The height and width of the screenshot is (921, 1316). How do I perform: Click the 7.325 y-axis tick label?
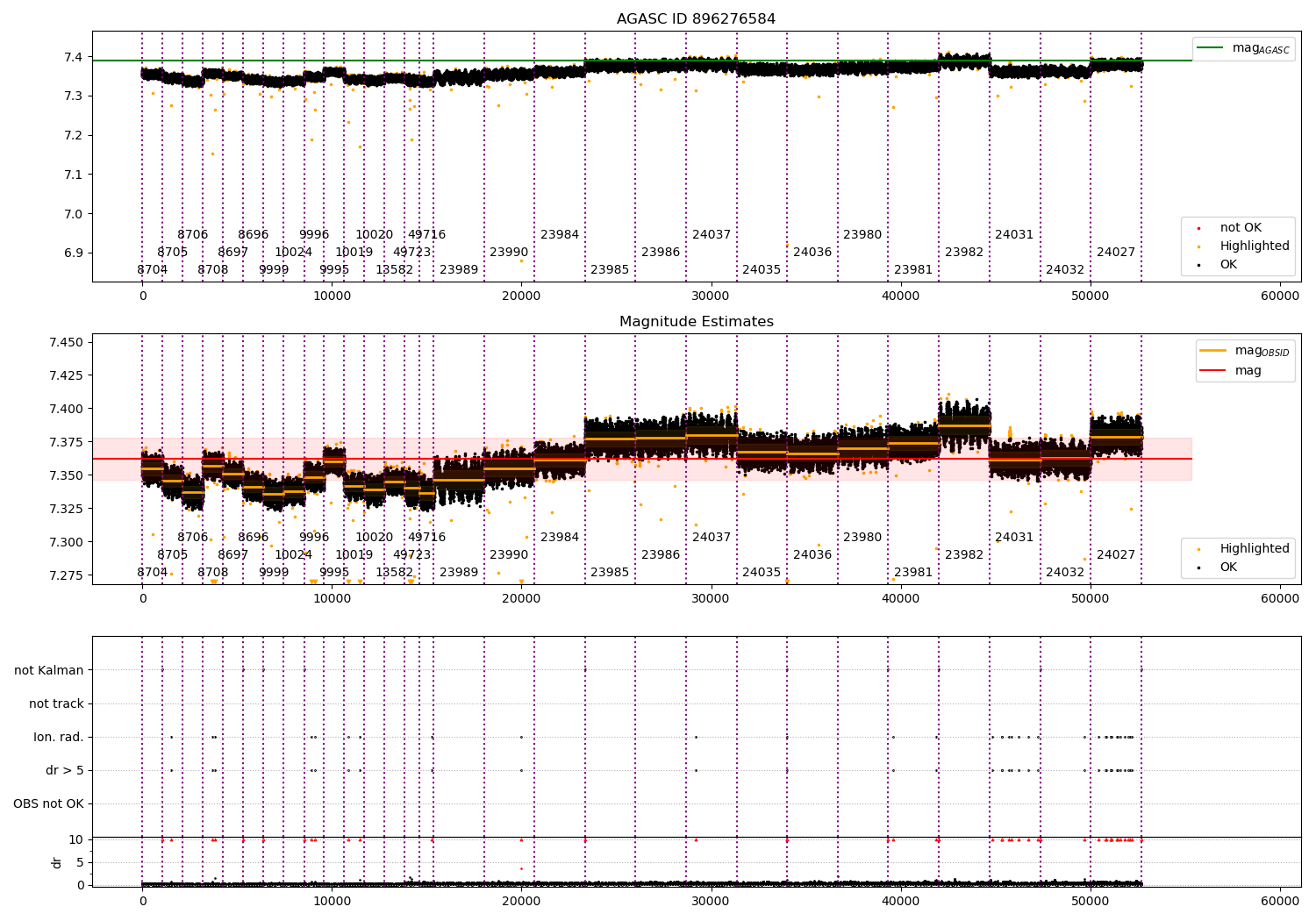coord(67,509)
